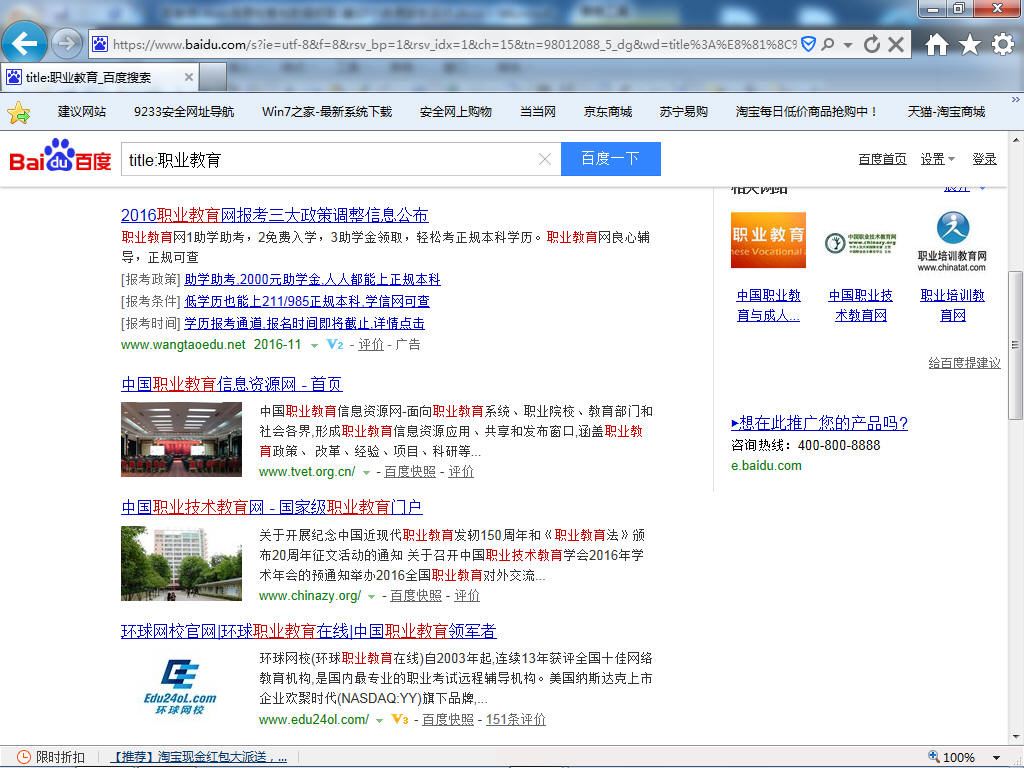The width and height of the screenshot is (1024, 768).
Task: Open Favorites with the star icon
Action: click(x=970, y=44)
